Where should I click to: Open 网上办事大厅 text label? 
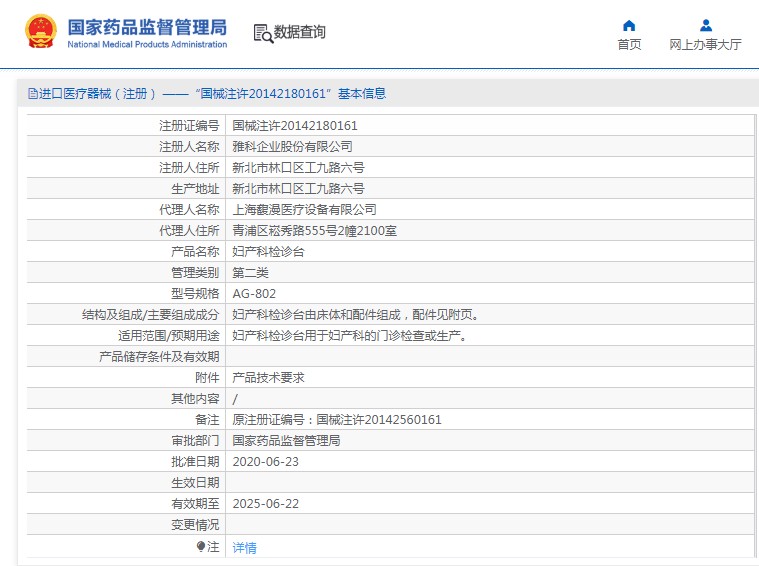tap(705, 45)
